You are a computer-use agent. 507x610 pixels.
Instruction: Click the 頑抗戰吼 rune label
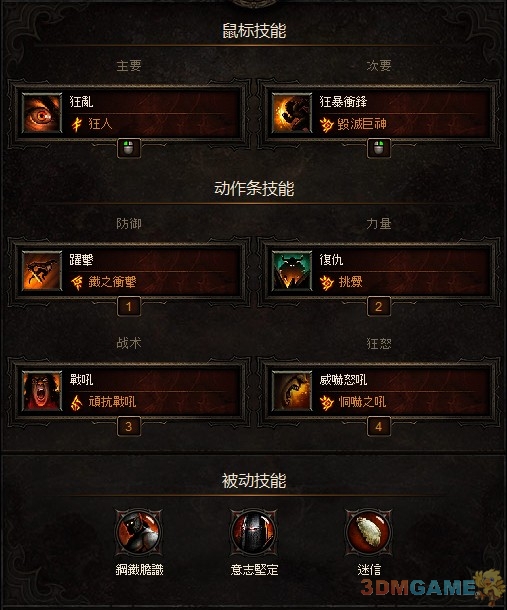pos(112,401)
